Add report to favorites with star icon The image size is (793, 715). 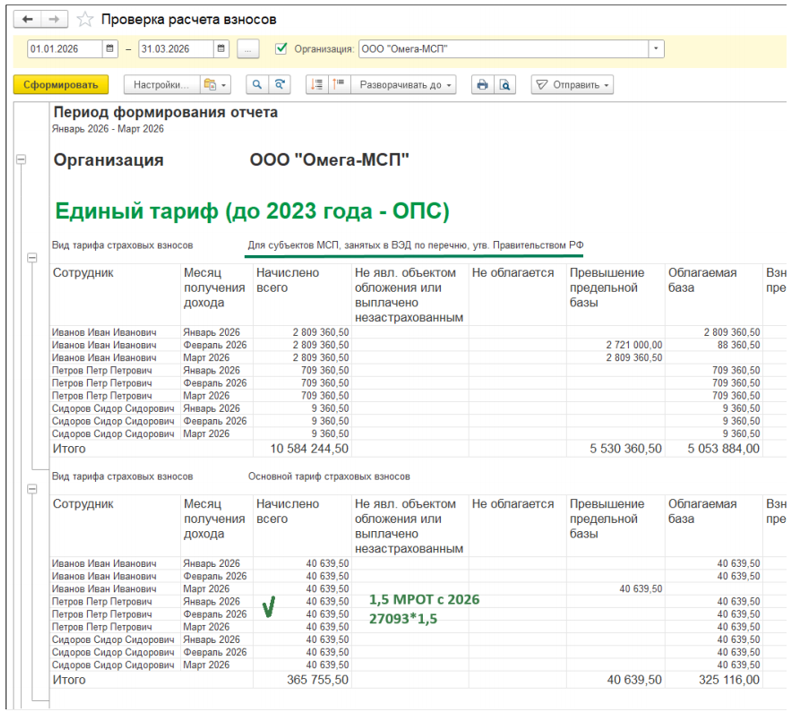coord(86,19)
